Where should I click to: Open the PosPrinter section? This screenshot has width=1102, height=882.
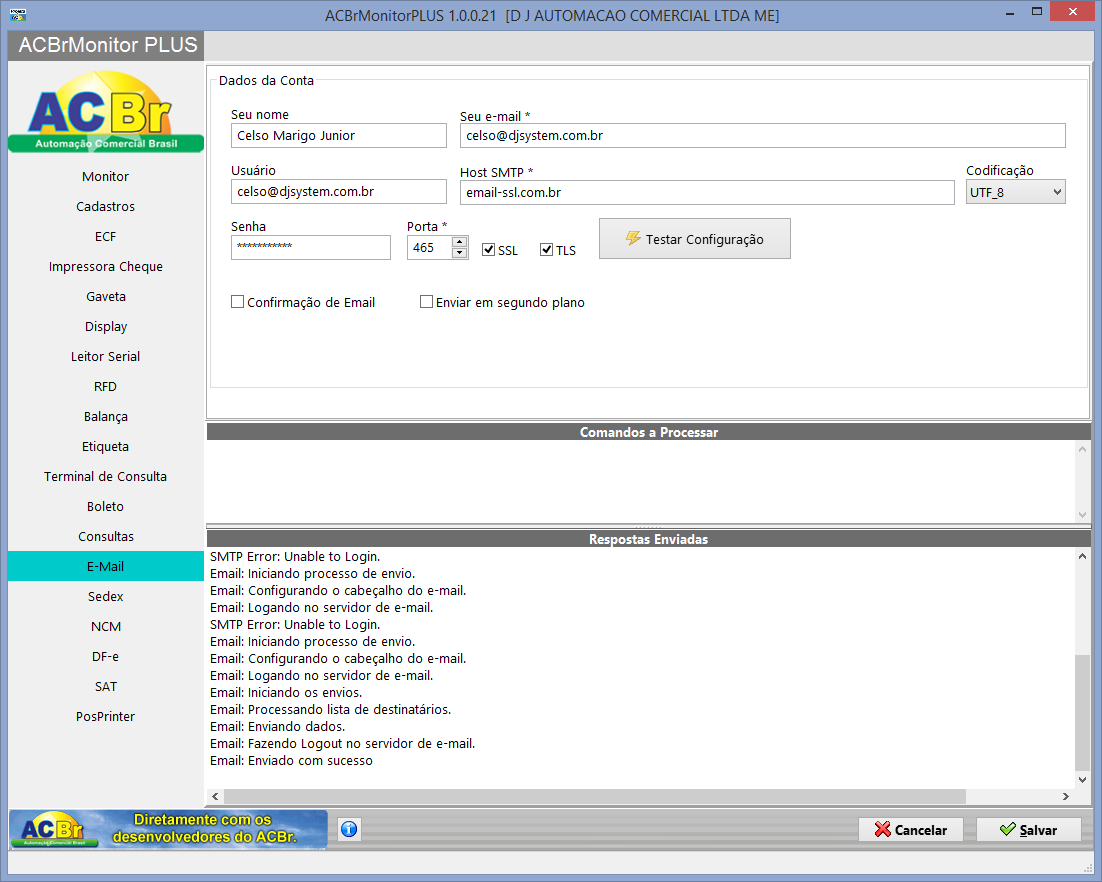coord(105,716)
